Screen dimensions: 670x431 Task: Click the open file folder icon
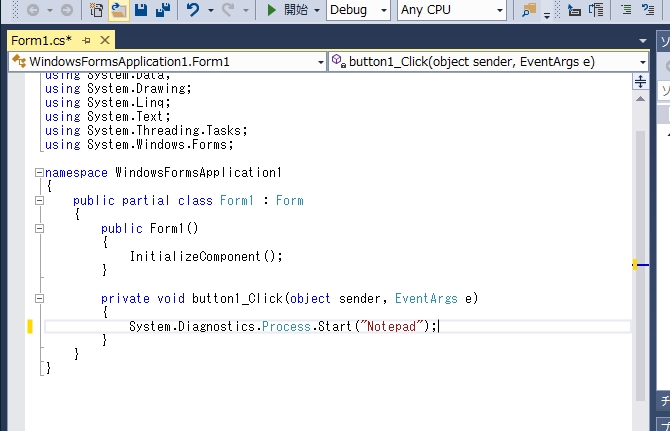[x=118, y=10]
